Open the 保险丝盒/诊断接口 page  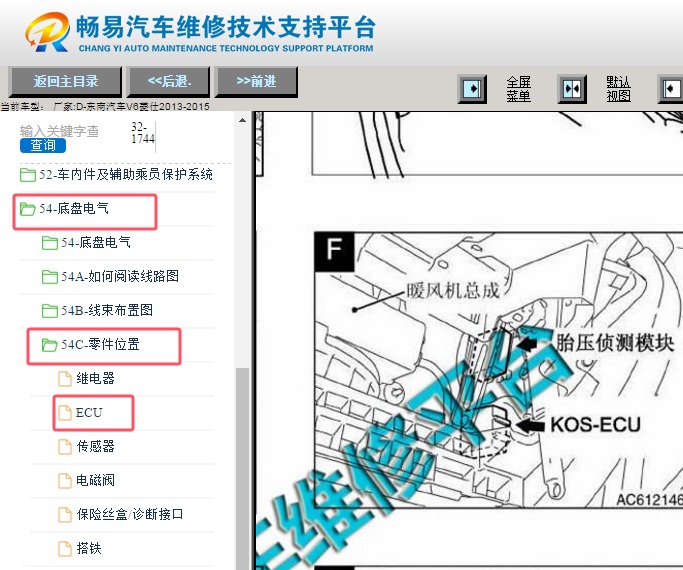[x=130, y=514]
